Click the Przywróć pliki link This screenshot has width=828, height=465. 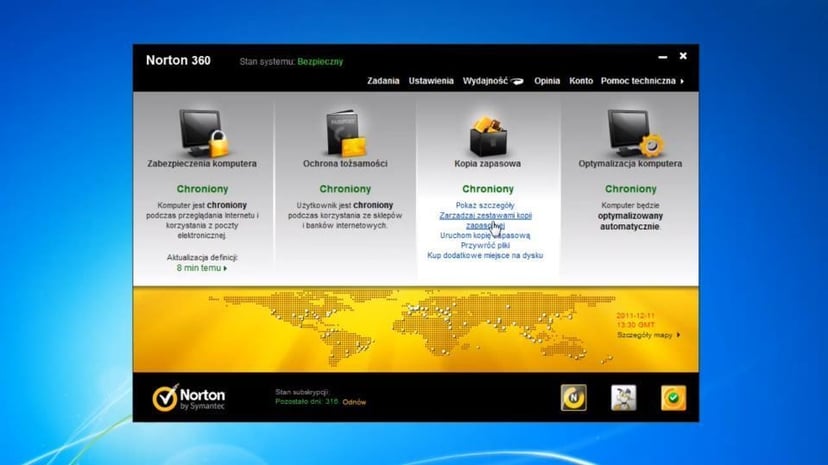[485, 246]
